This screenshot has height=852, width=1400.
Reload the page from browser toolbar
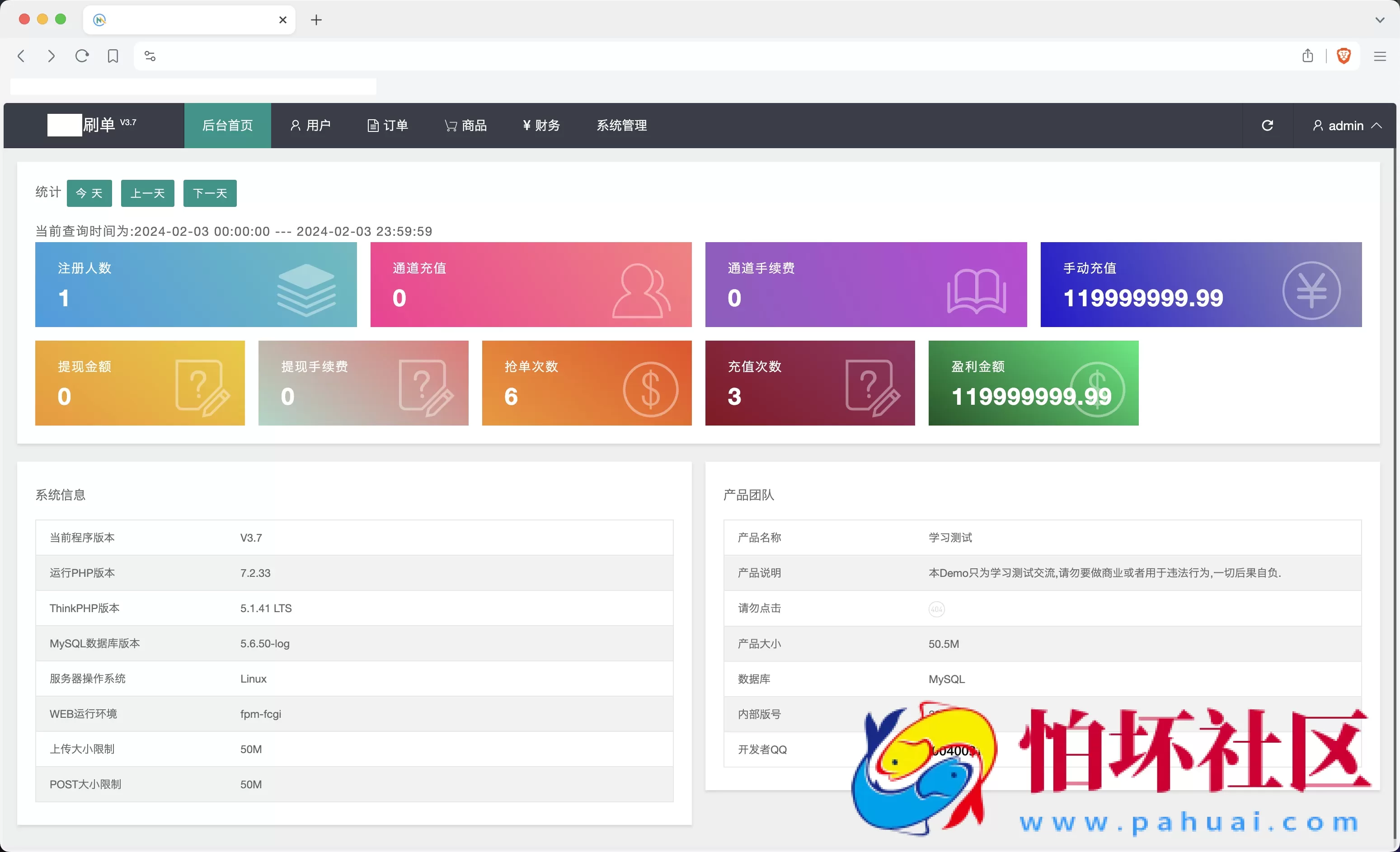pyautogui.click(x=82, y=56)
